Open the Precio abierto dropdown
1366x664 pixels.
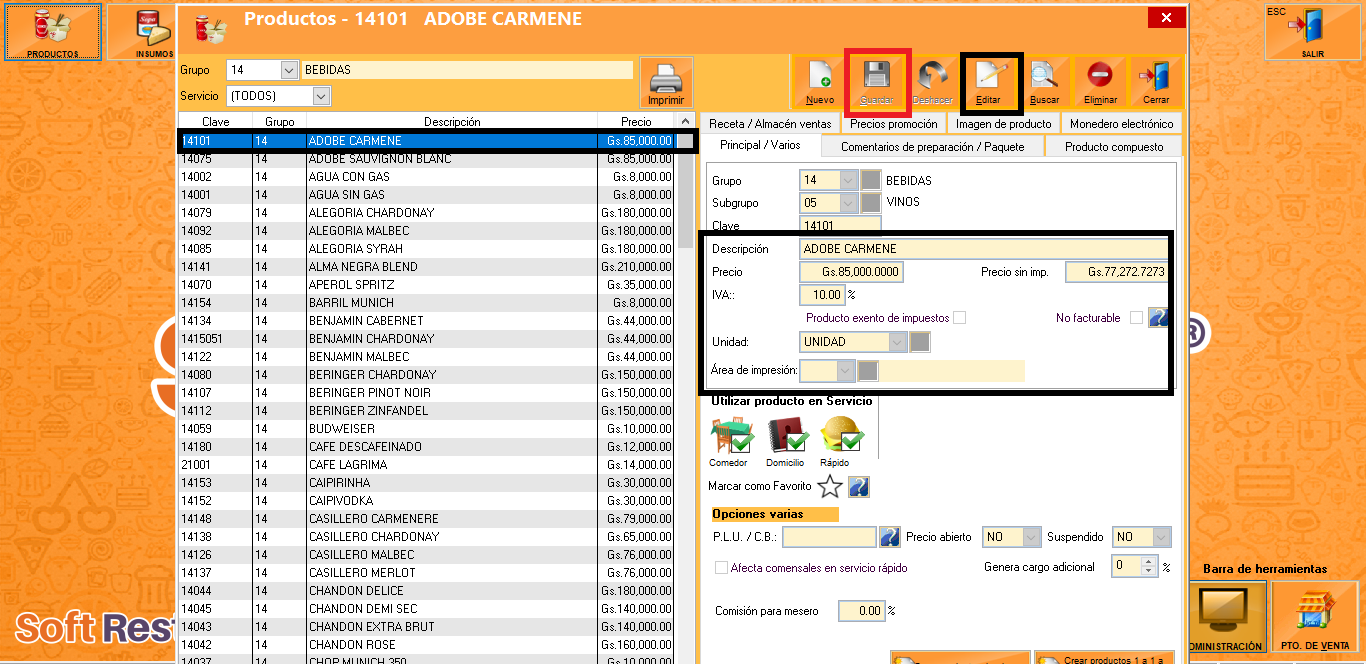click(1031, 537)
